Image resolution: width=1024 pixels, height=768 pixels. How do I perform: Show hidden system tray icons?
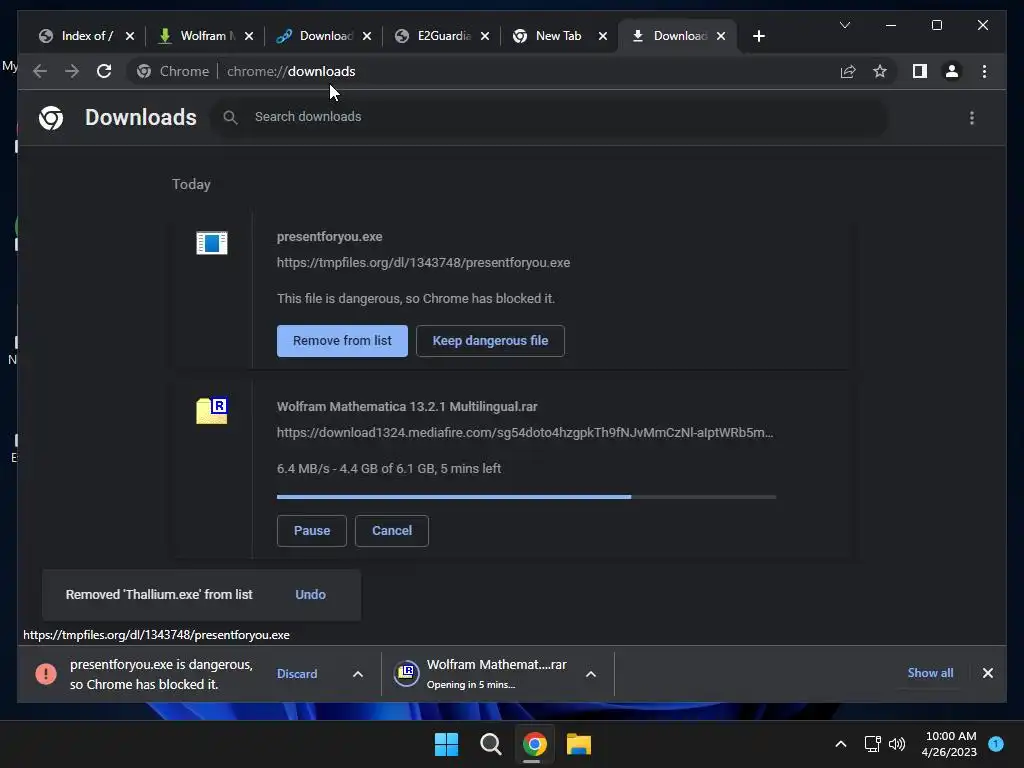click(x=840, y=744)
